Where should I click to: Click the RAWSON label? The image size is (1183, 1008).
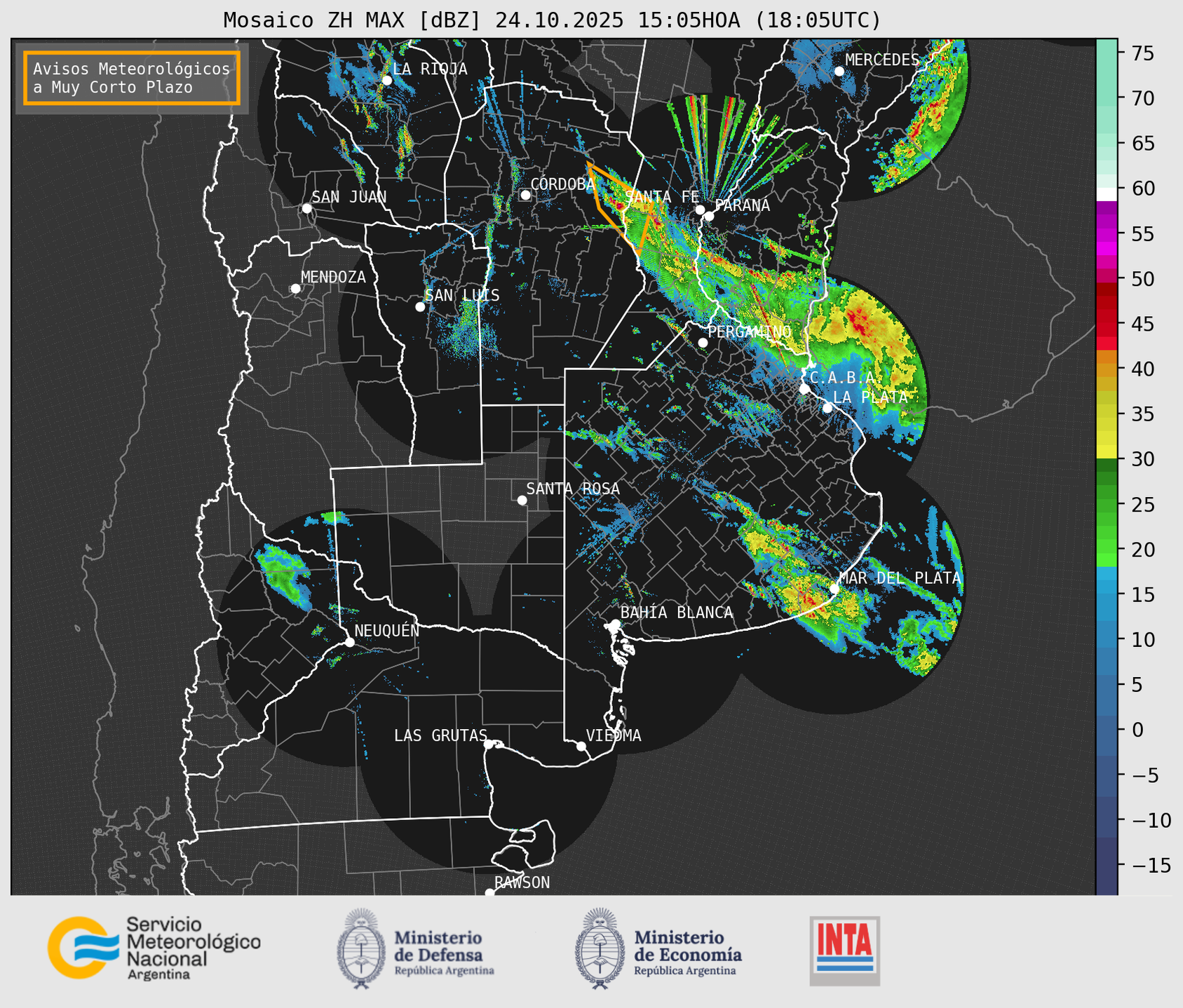point(522,883)
